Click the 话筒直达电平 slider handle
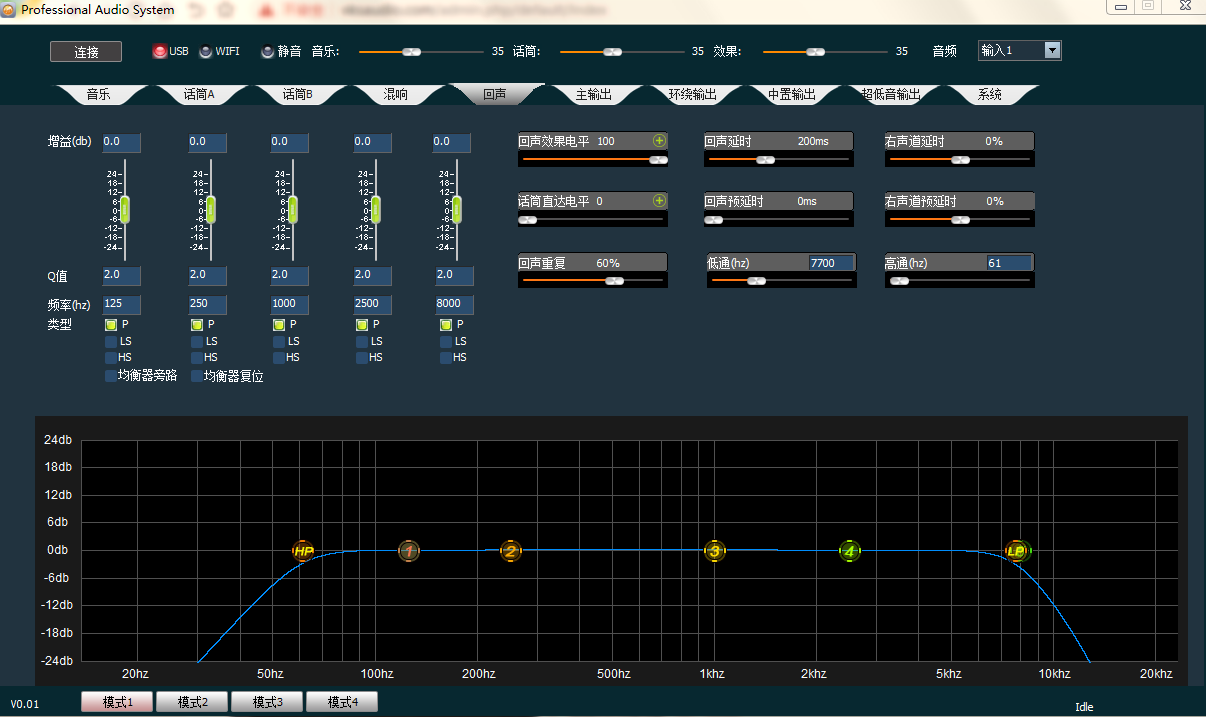Viewport: 1206px width, 717px height. [x=528, y=219]
